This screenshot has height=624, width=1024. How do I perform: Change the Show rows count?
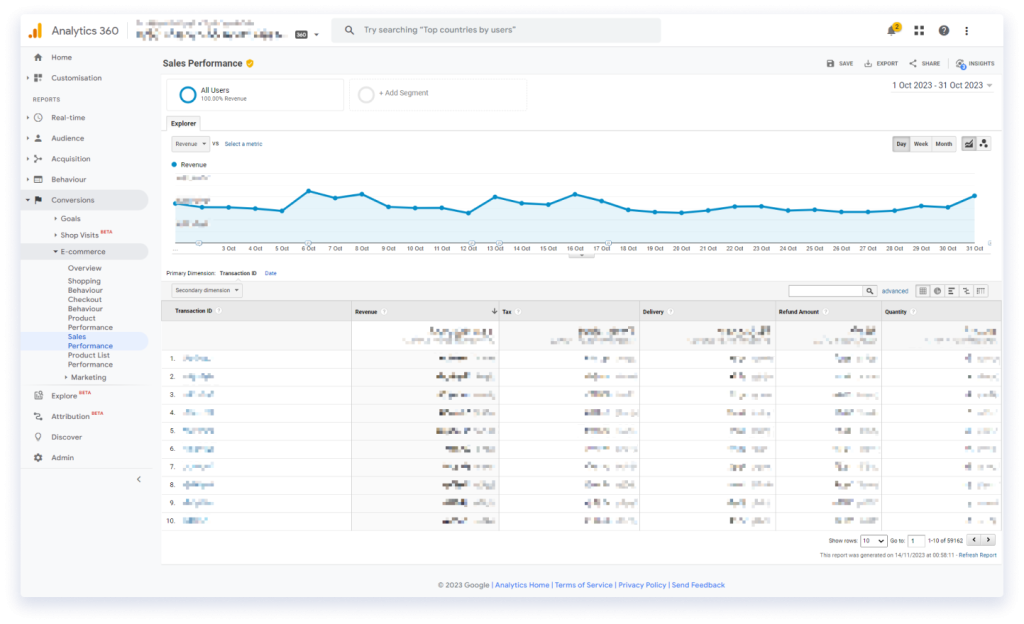pos(874,539)
